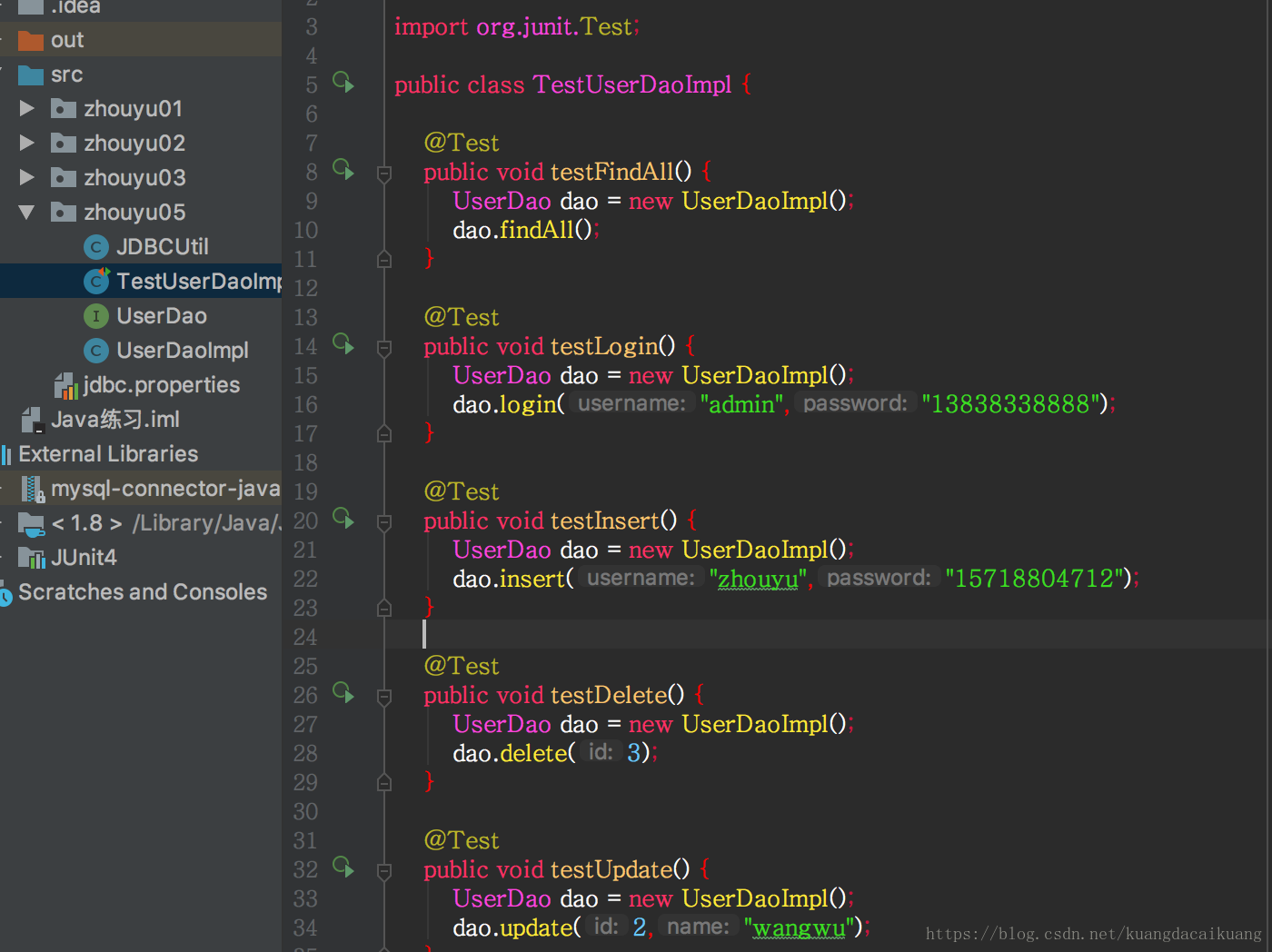
Task: Fold the testInsert method at line 20
Action: [384, 522]
